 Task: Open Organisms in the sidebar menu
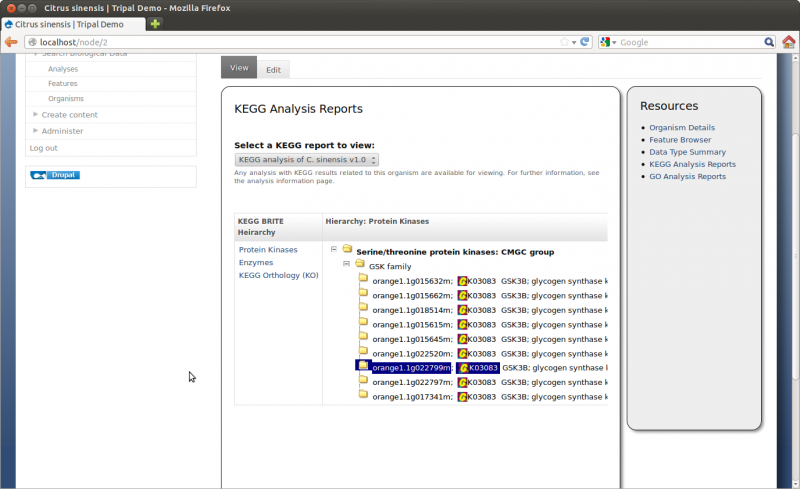click(x=66, y=99)
